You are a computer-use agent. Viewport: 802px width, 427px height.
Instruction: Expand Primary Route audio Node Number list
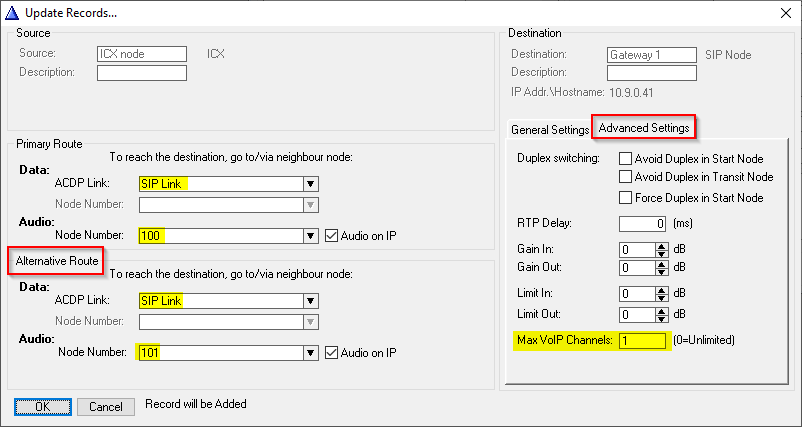point(311,235)
